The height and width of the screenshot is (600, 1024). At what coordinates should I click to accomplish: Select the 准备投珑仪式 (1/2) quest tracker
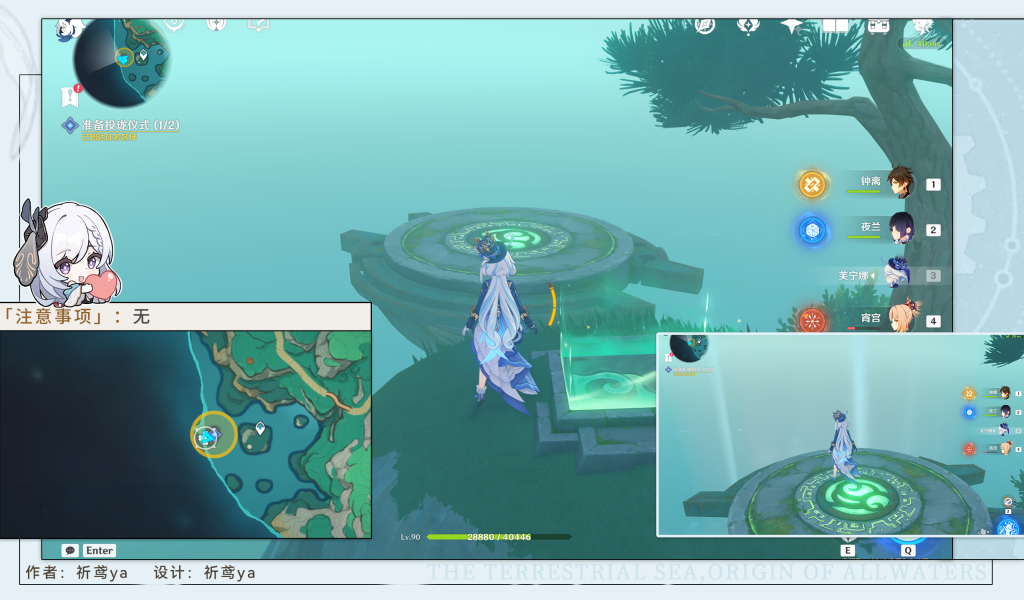point(130,125)
